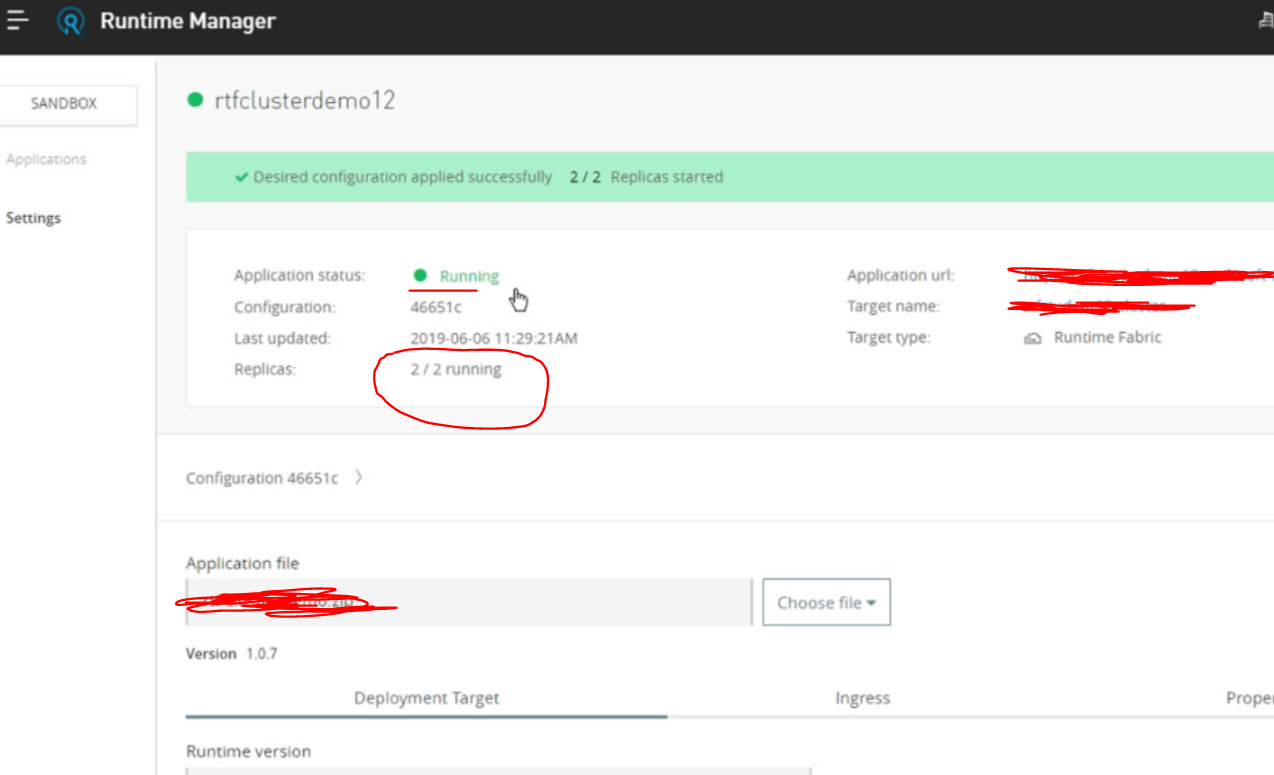Switch to the Ingress tab
Viewport: 1274px width, 775px height.
click(x=862, y=698)
